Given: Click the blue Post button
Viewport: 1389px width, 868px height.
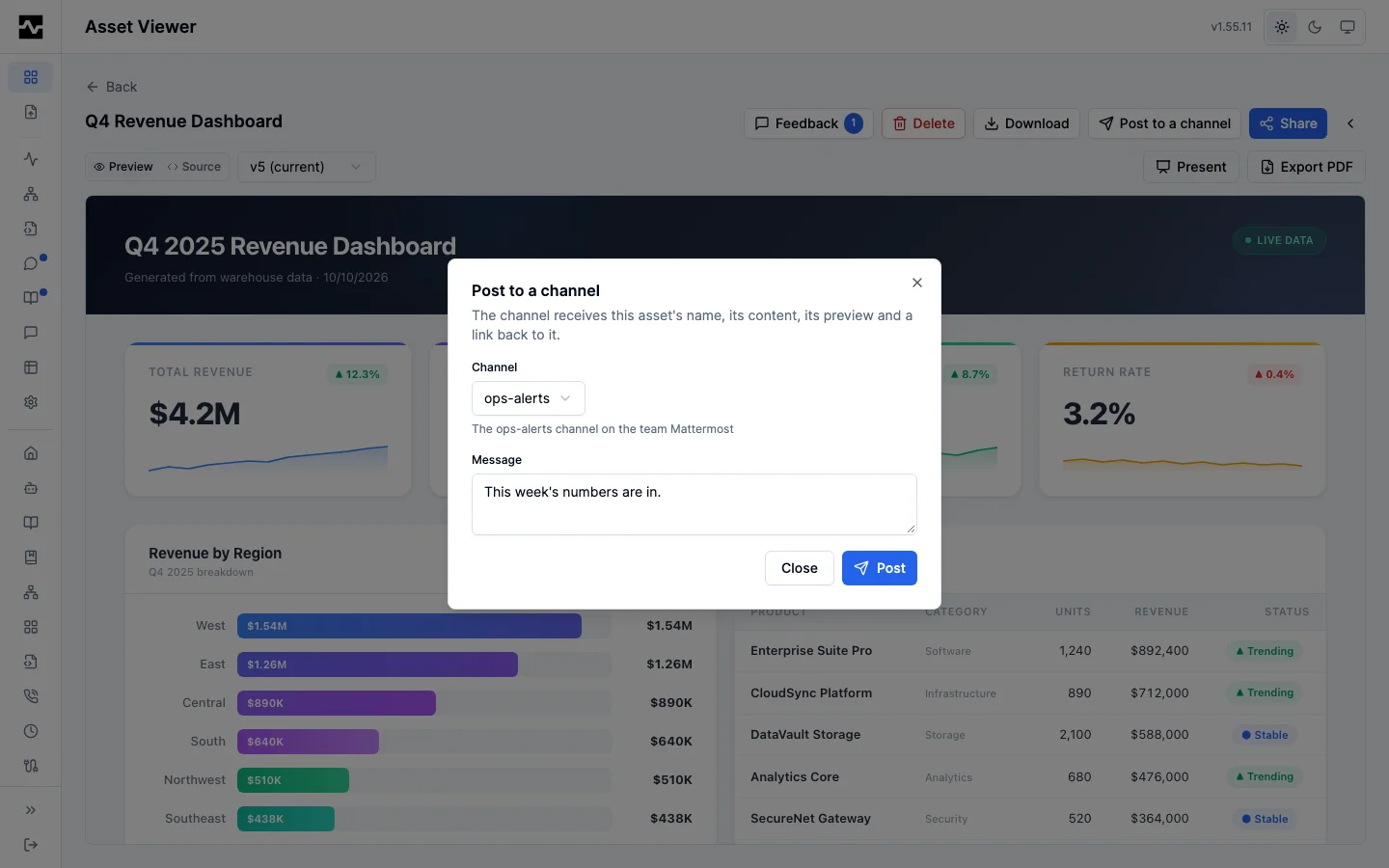Looking at the screenshot, I should (879, 568).
